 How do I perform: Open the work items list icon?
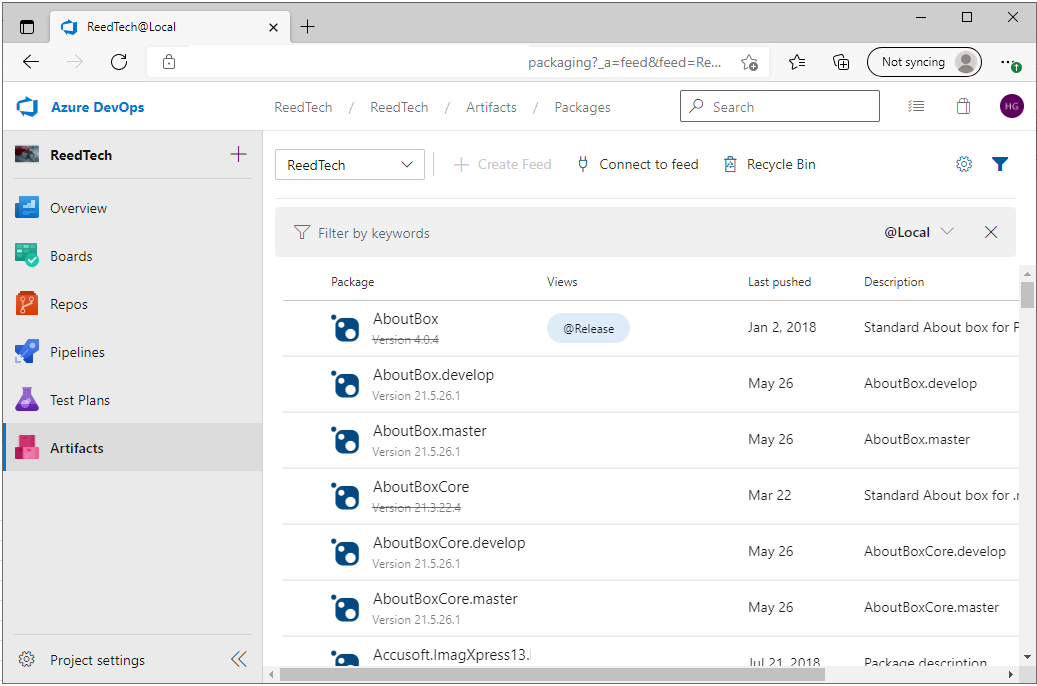[916, 106]
